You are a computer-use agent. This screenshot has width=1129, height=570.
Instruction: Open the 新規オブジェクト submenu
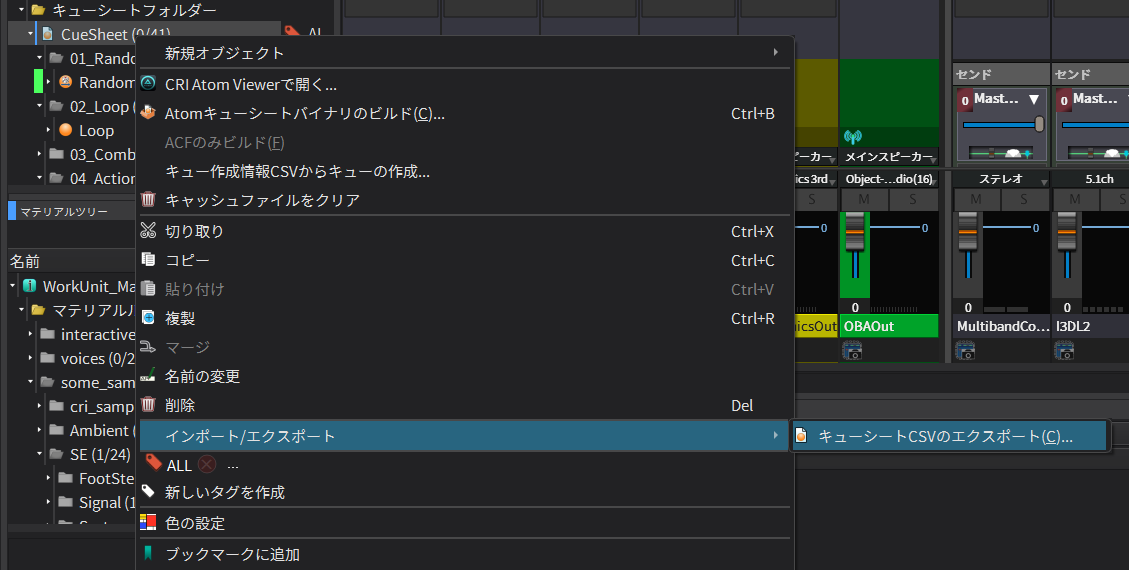tap(465, 53)
